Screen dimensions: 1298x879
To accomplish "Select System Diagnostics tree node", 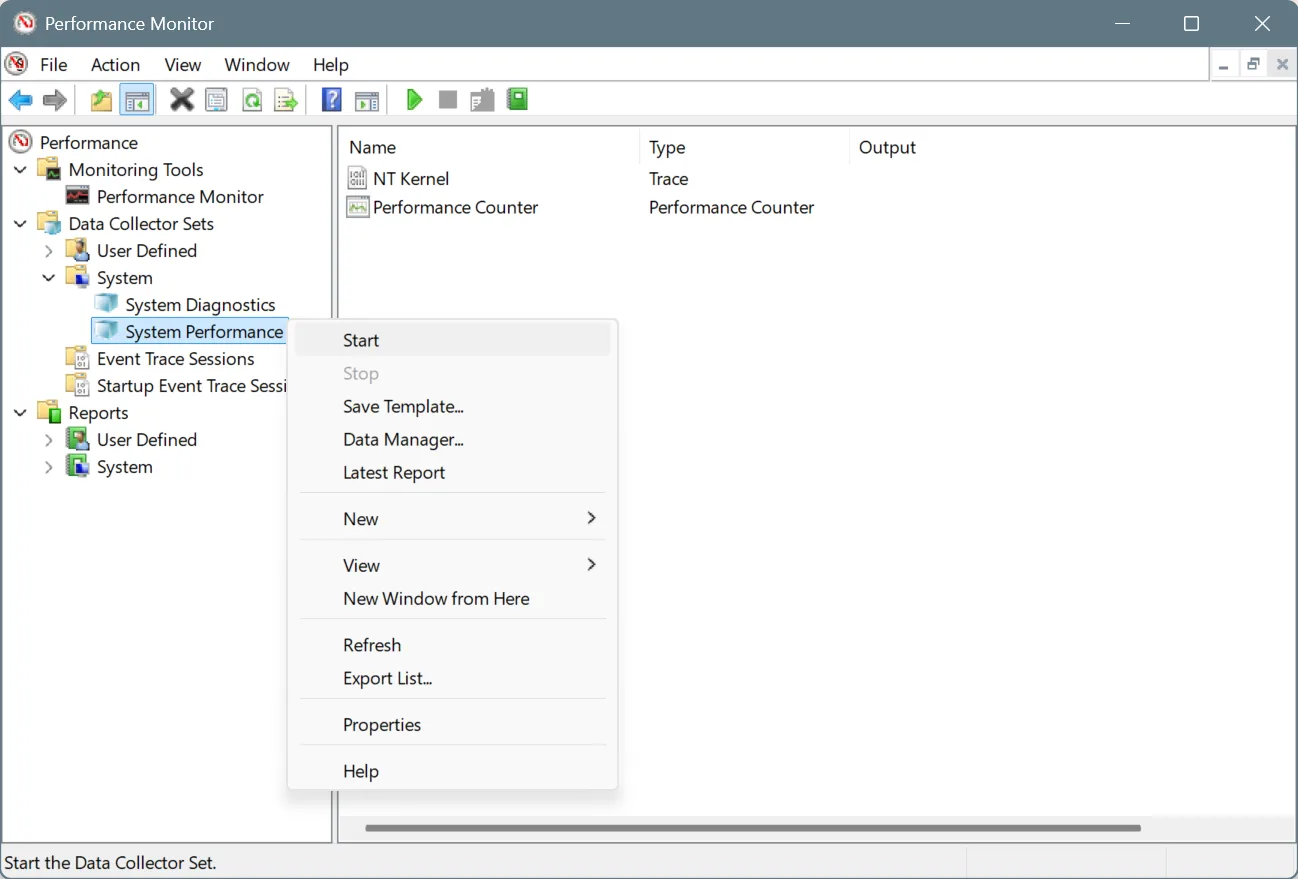I will (200, 304).
